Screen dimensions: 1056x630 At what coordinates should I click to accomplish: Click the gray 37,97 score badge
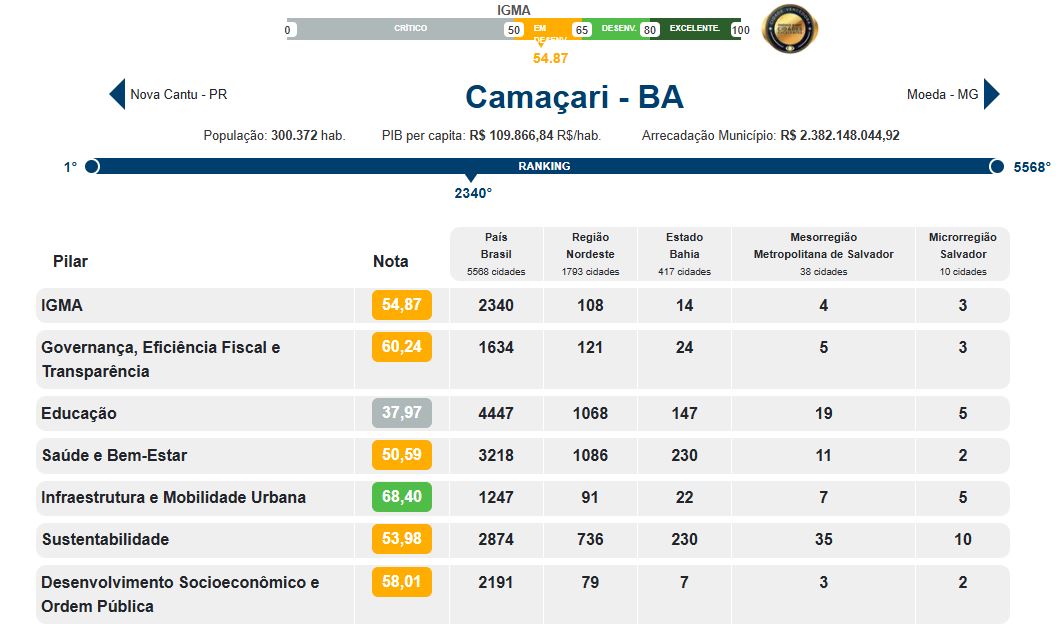pyautogui.click(x=401, y=413)
